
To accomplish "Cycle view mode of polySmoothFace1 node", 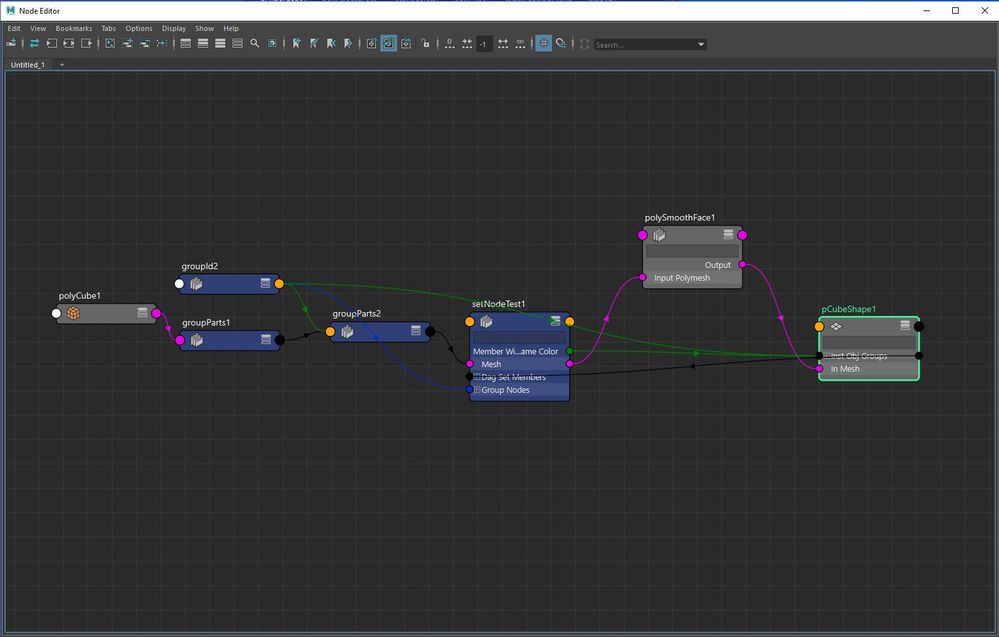I will click(728, 234).
